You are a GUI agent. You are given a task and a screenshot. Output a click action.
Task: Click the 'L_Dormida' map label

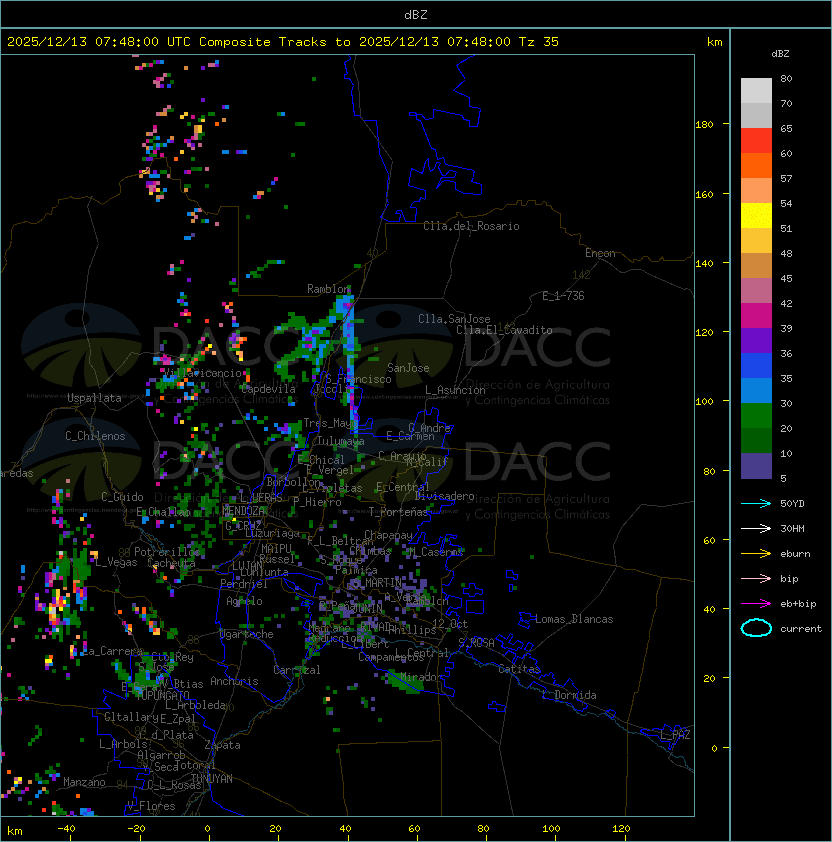click(569, 695)
